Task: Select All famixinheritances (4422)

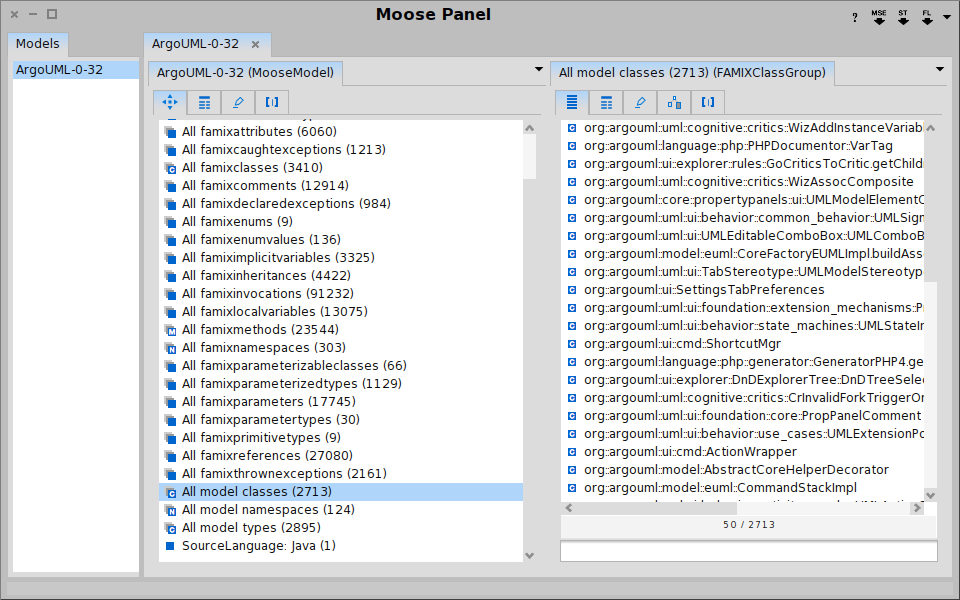Action: [341, 276]
